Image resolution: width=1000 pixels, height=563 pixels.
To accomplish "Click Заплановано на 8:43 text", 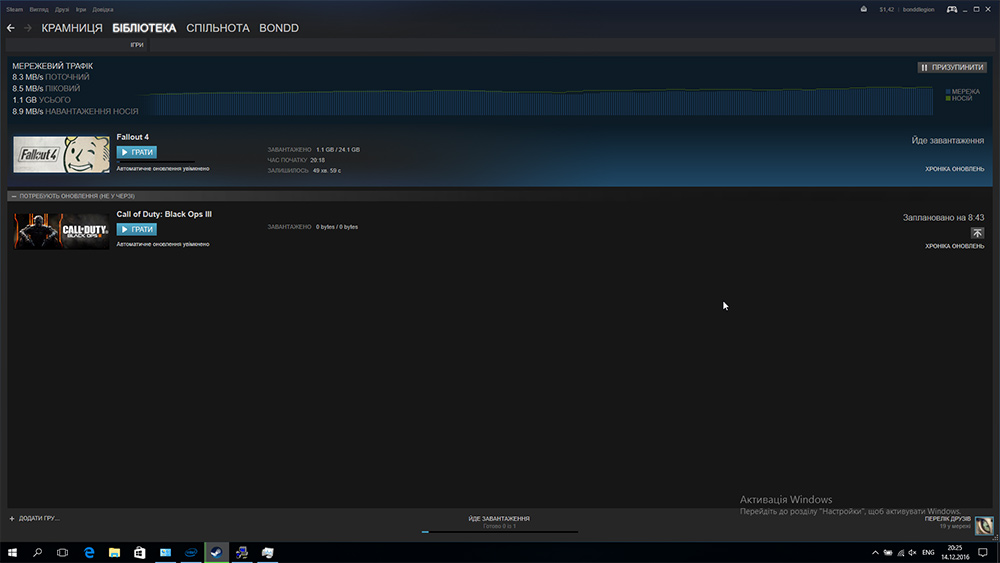I will click(x=943, y=217).
